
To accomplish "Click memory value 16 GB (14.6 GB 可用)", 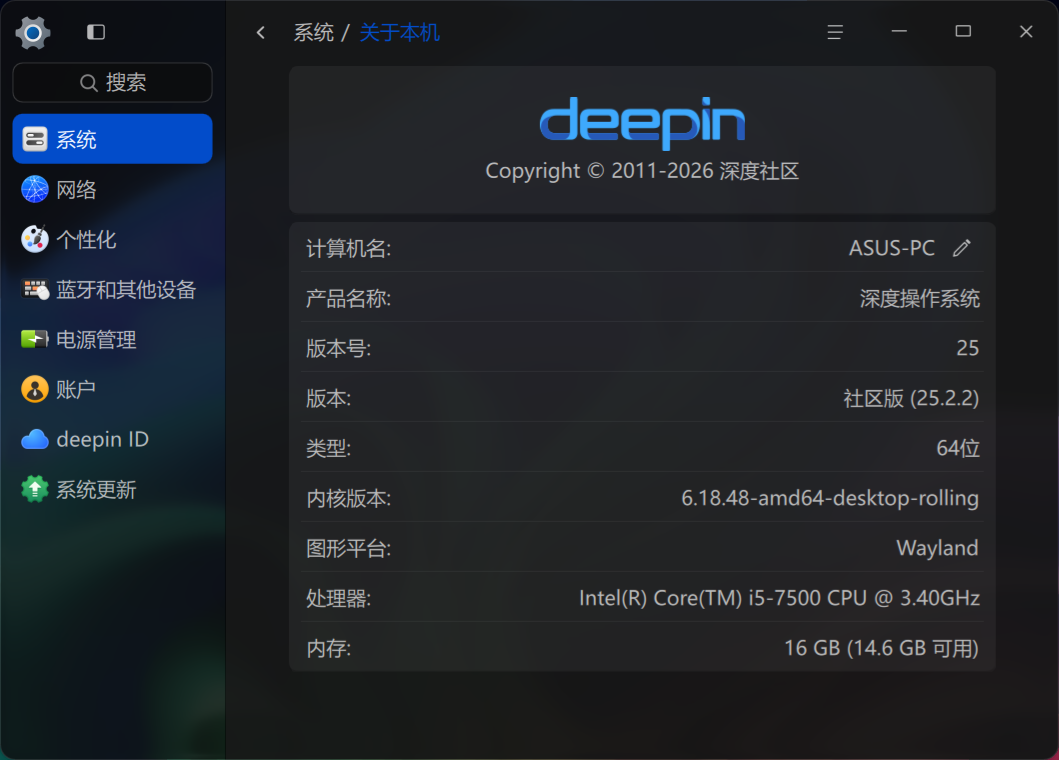I will point(881,648).
